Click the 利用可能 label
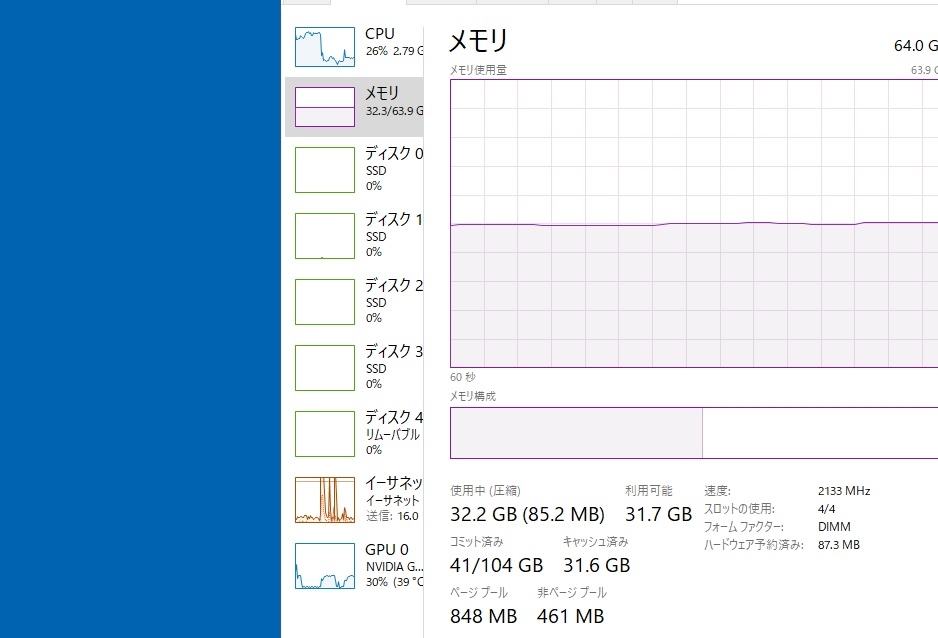Screen dimensions: 938x638 pos(649,491)
